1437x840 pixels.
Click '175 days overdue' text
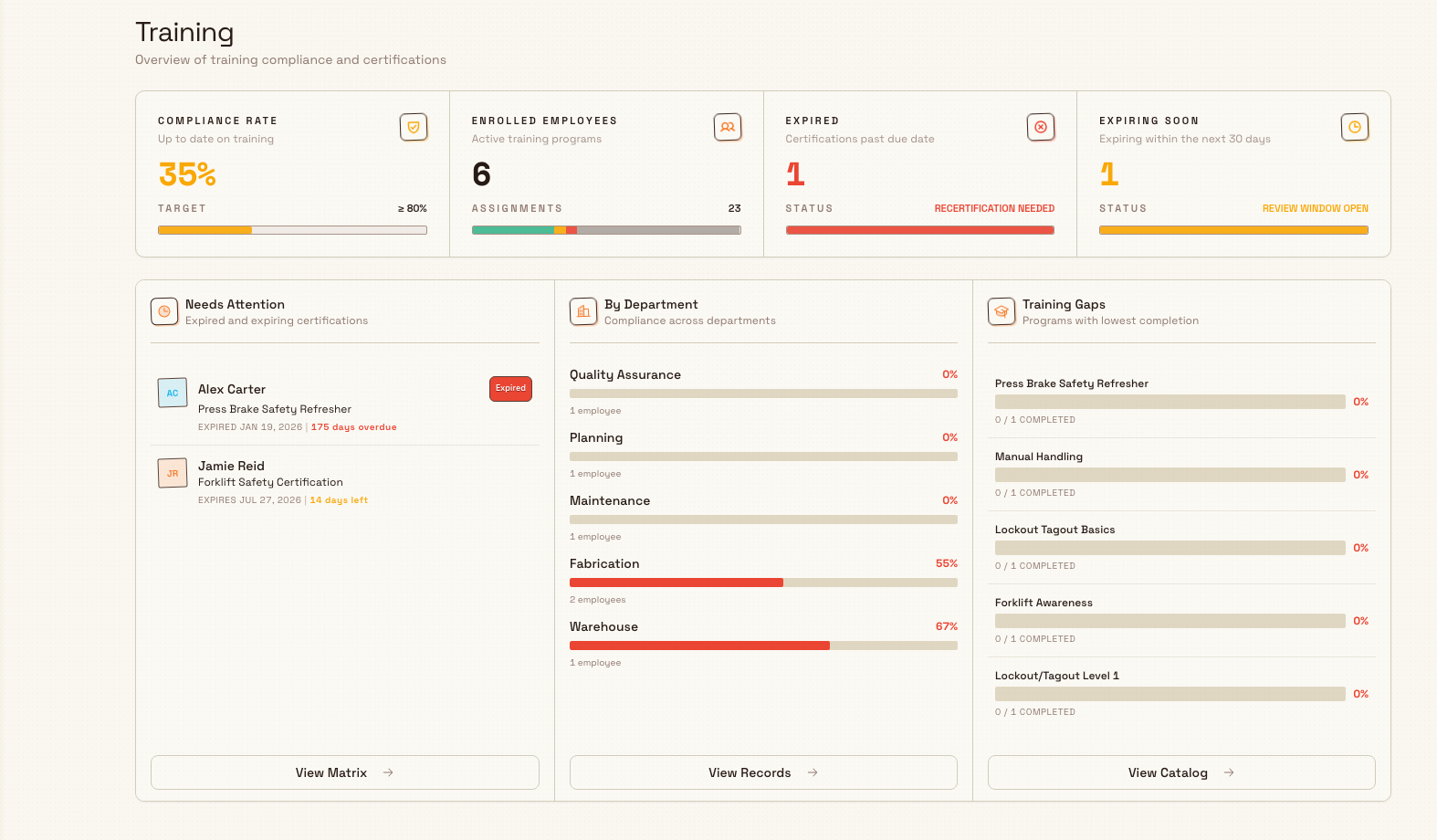coord(354,427)
